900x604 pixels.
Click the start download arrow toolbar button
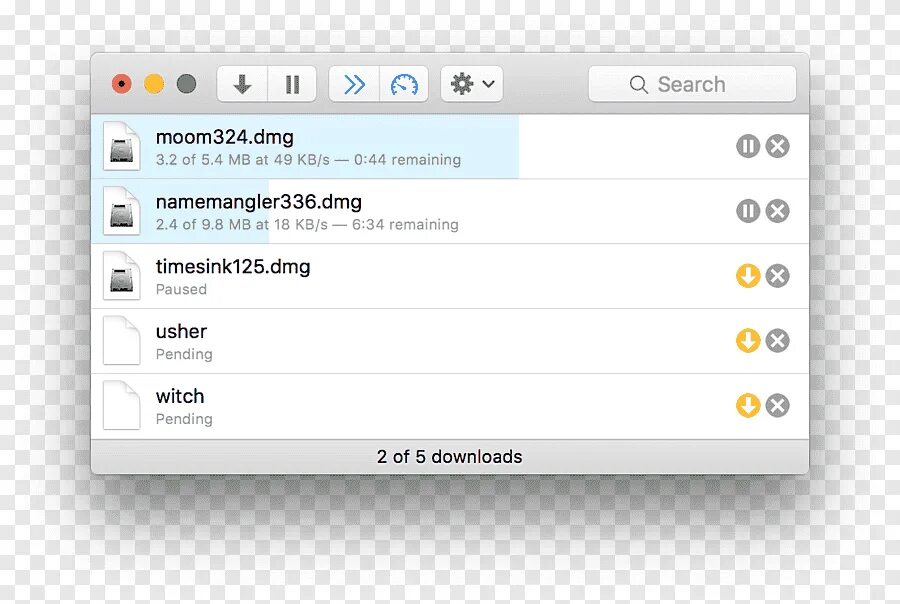(242, 84)
